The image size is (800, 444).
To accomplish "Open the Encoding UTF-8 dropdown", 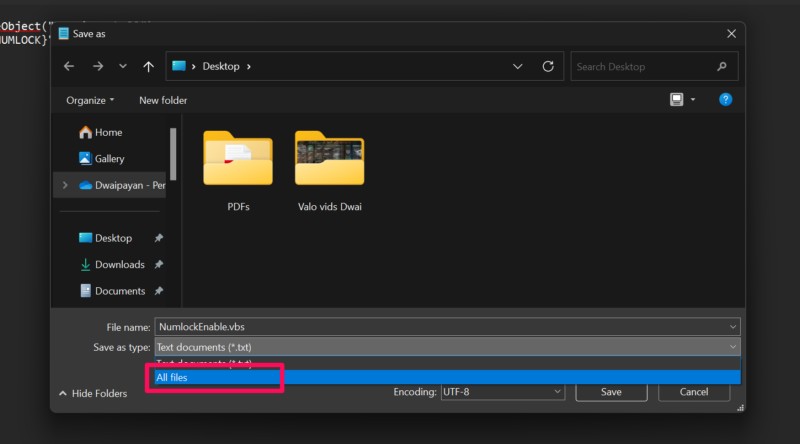I will tap(502, 392).
